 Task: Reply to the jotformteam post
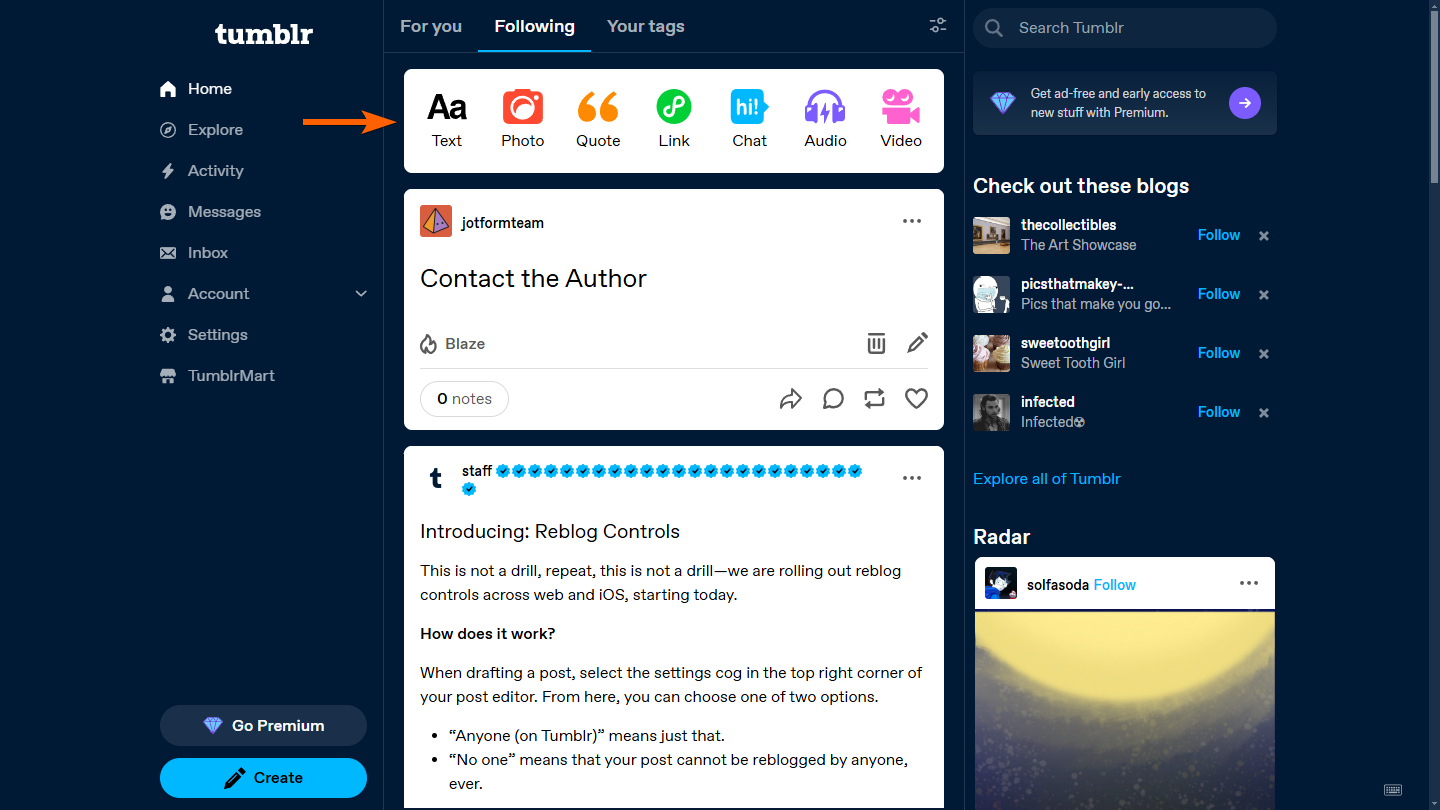833,399
